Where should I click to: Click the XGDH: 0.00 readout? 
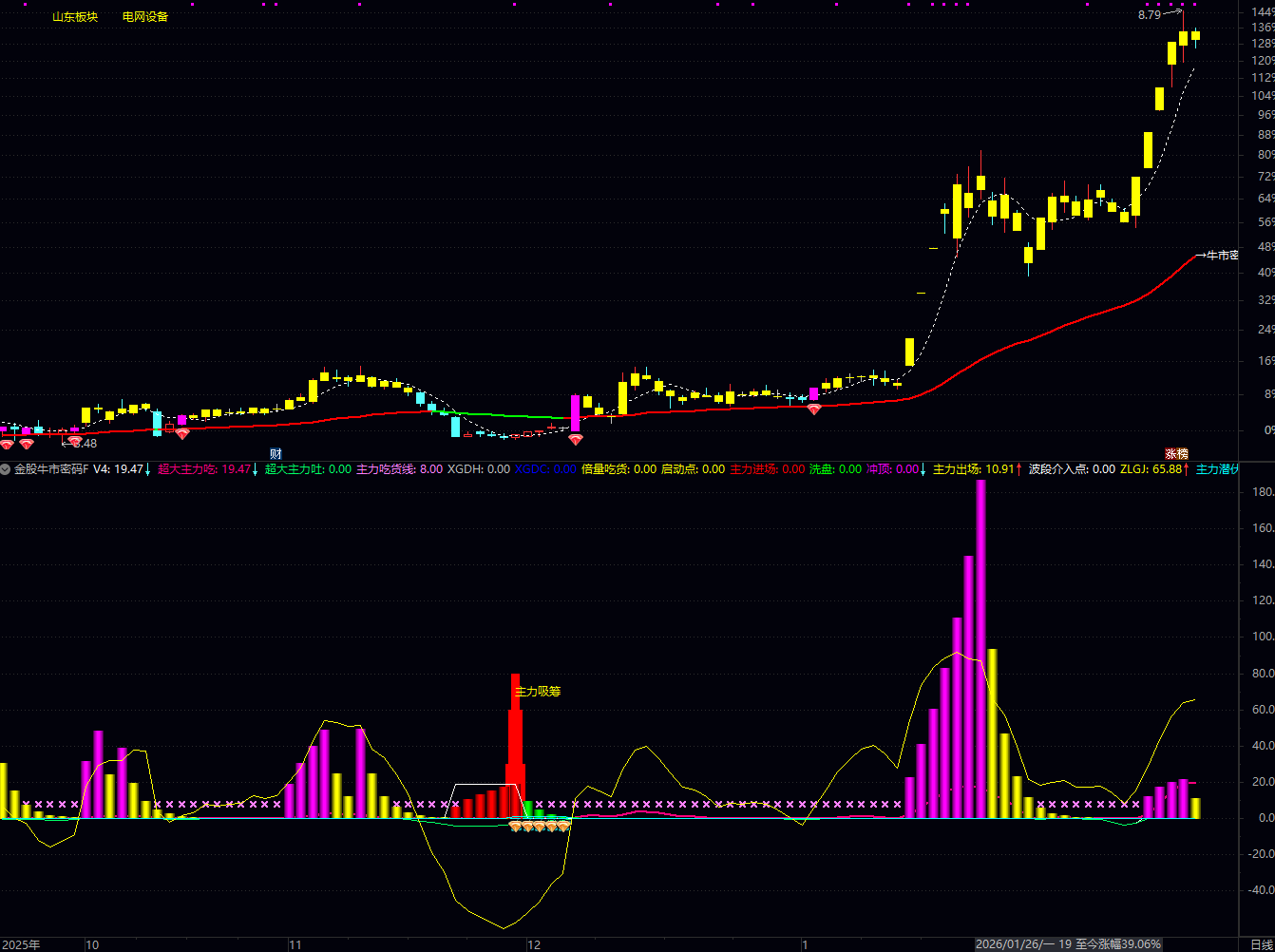pos(479,469)
